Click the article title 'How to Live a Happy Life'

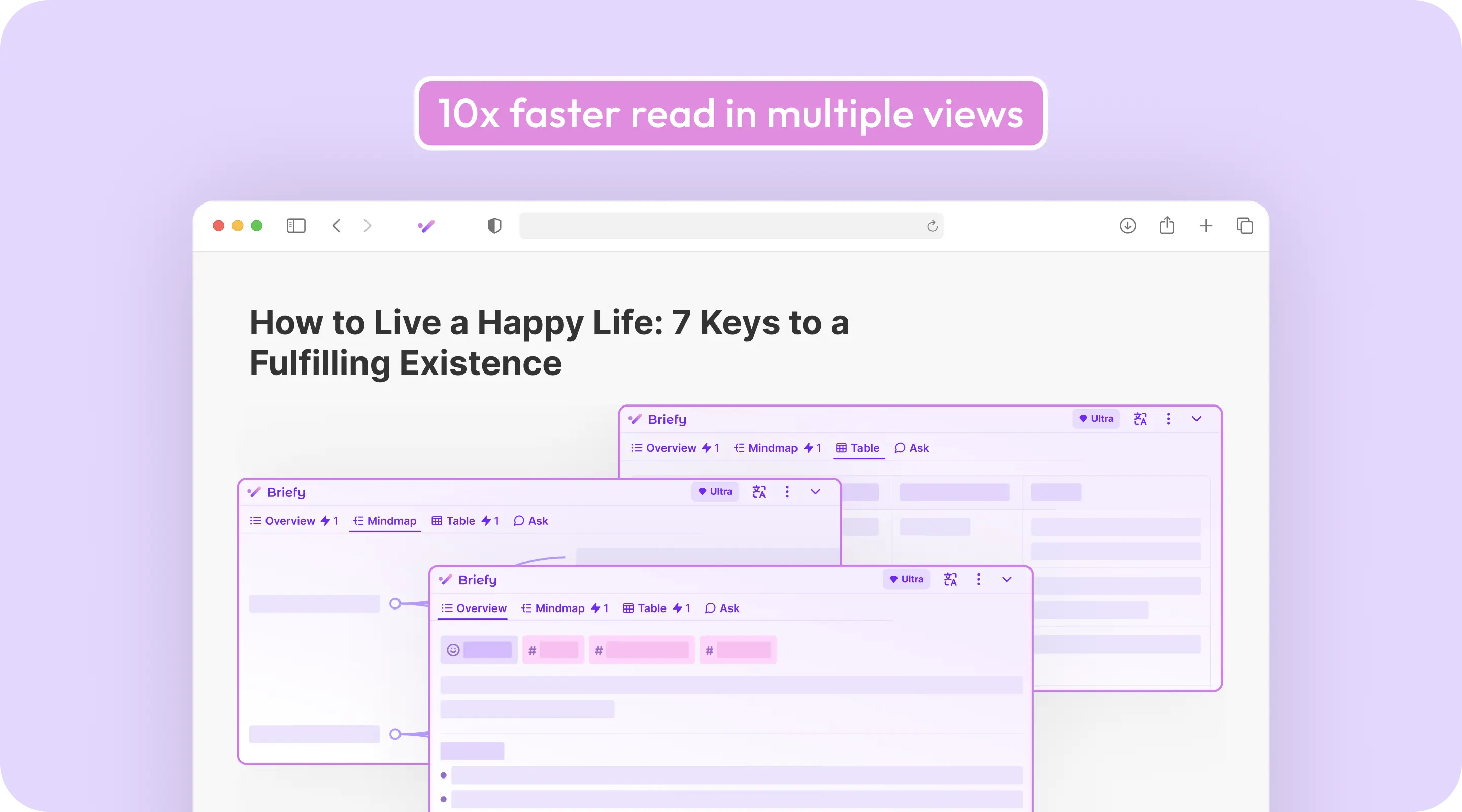549,342
